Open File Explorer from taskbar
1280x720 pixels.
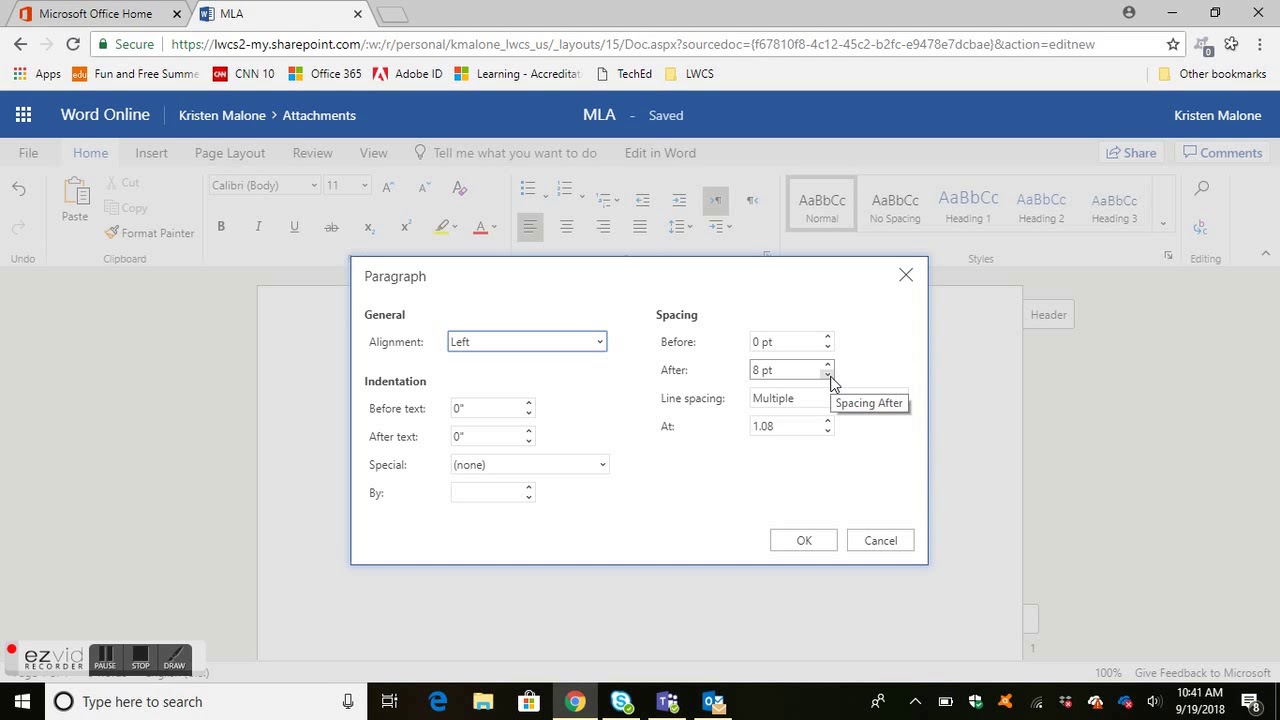coord(483,702)
